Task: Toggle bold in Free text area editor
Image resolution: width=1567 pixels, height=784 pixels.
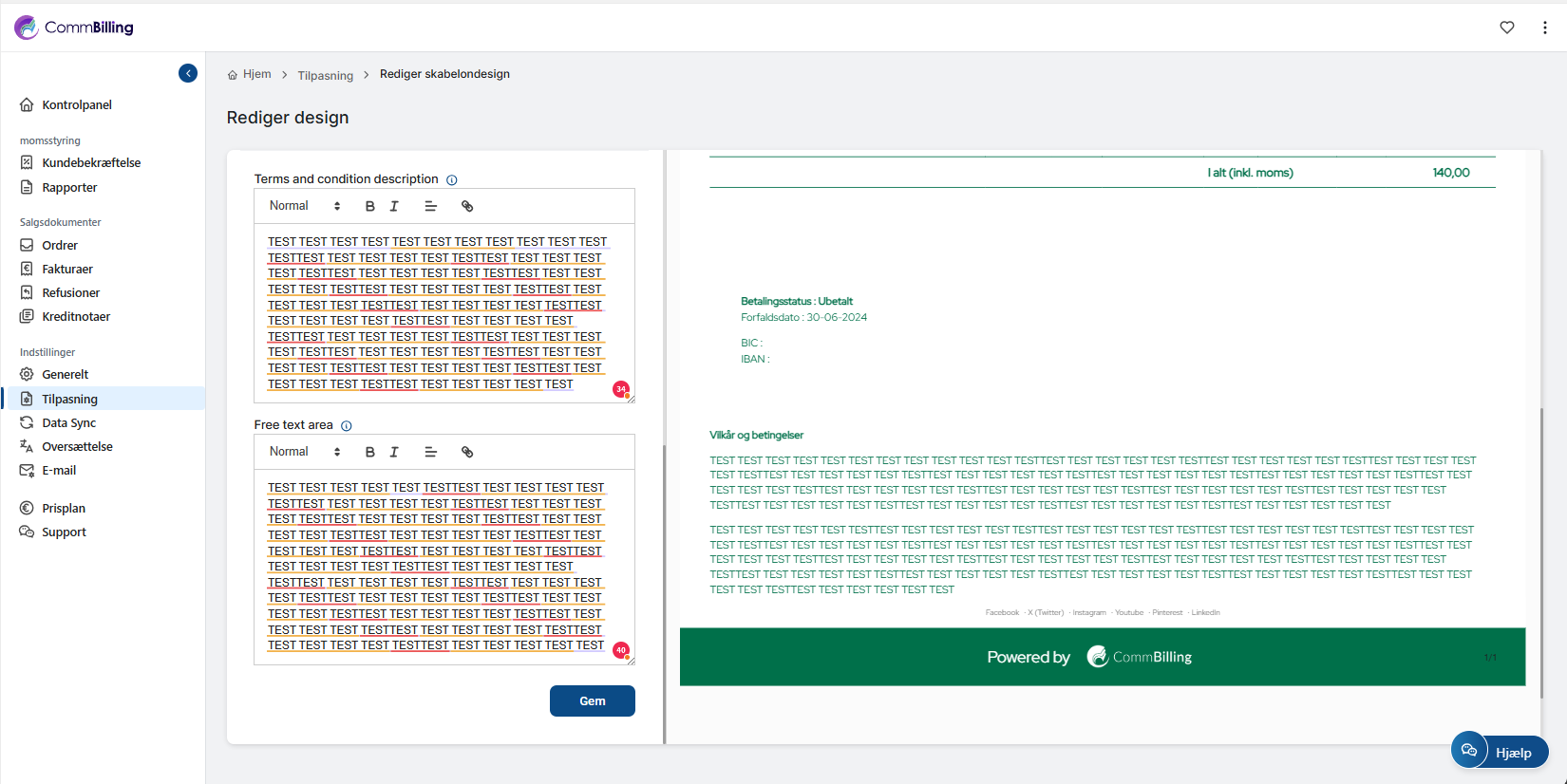Action: (x=369, y=452)
